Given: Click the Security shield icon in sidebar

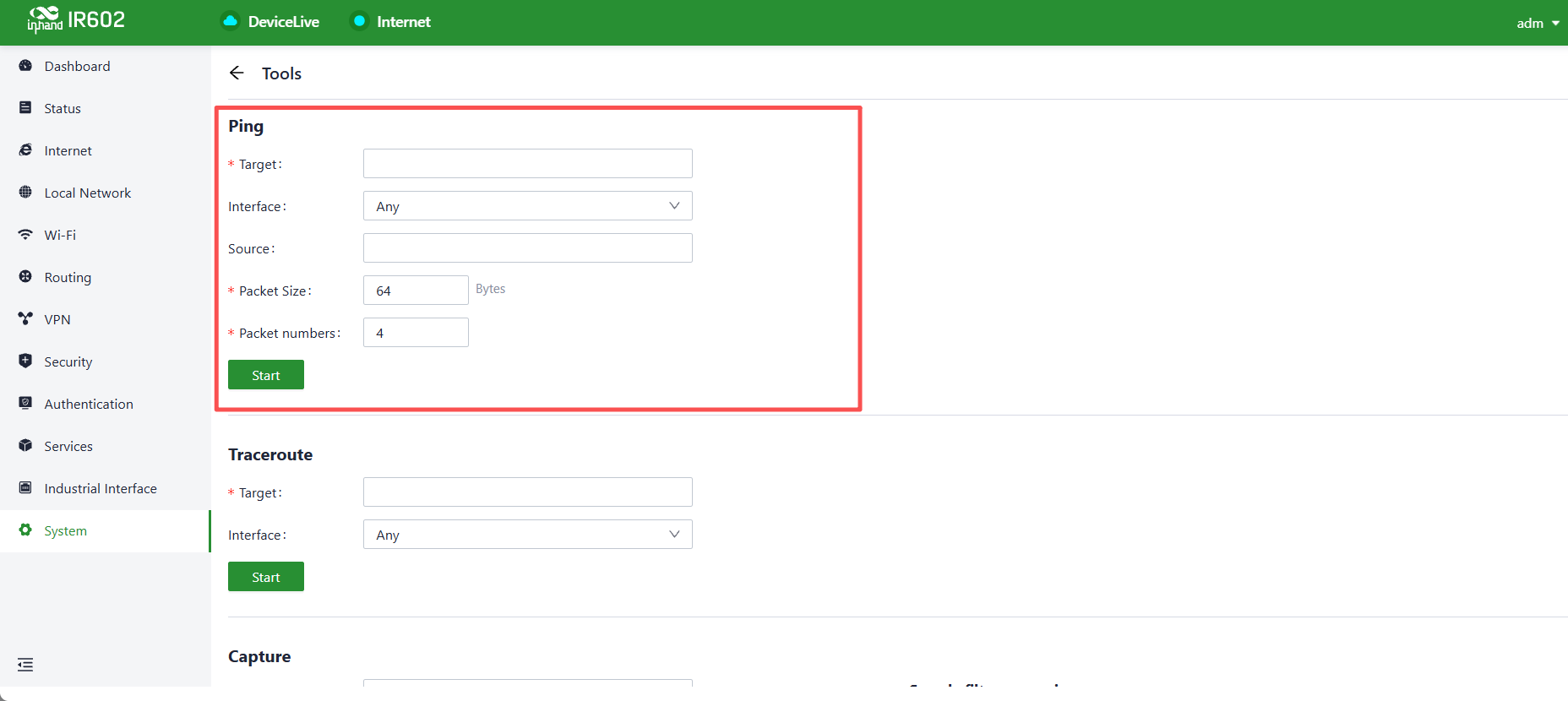Looking at the screenshot, I should pyautogui.click(x=25, y=361).
